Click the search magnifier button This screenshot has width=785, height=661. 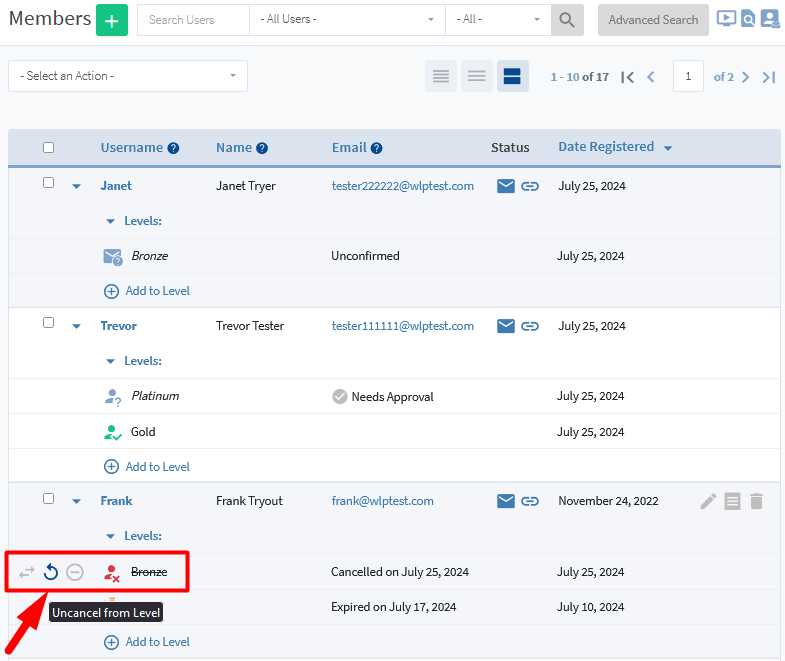tap(567, 20)
